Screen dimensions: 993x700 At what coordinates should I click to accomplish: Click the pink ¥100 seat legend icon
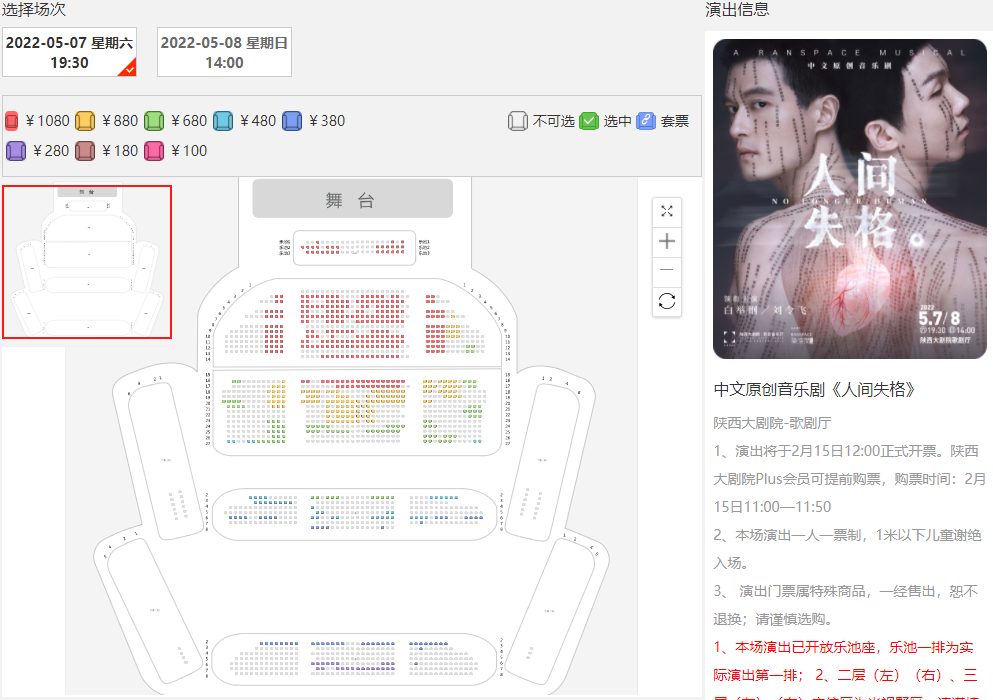pyautogui.click(x=154, y=151)
